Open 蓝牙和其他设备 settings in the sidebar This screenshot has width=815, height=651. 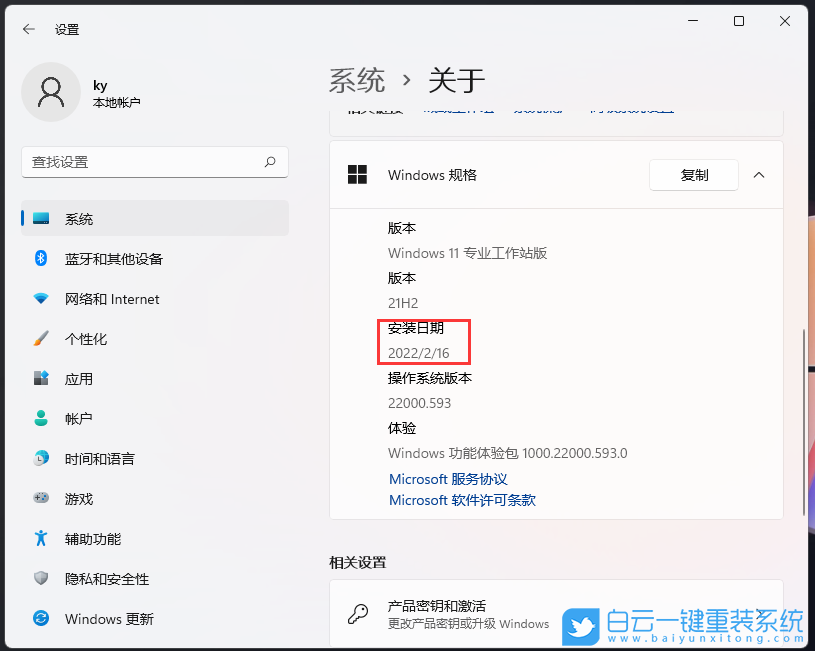41,258
